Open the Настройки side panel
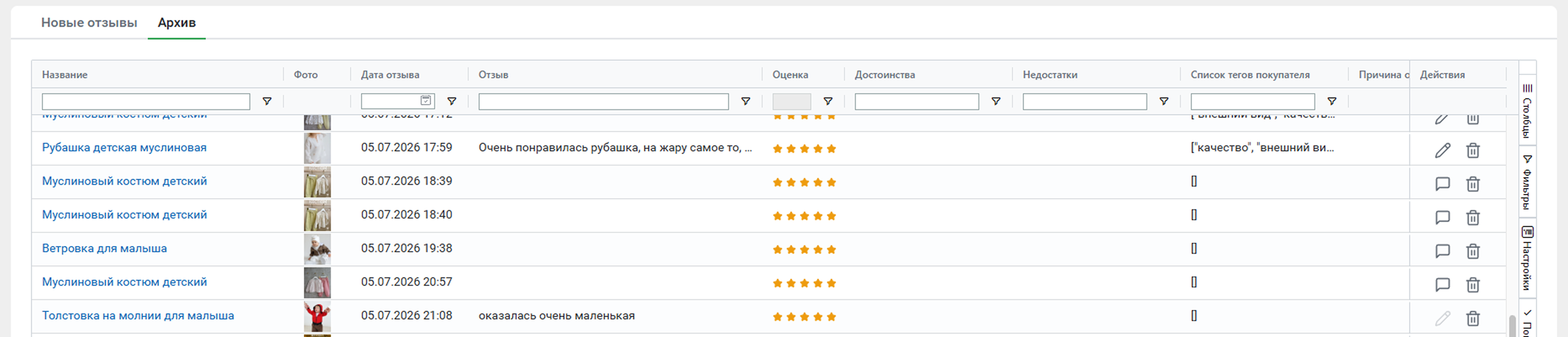The height and width of the screenshot is (337, 1568). point(1527,258)
